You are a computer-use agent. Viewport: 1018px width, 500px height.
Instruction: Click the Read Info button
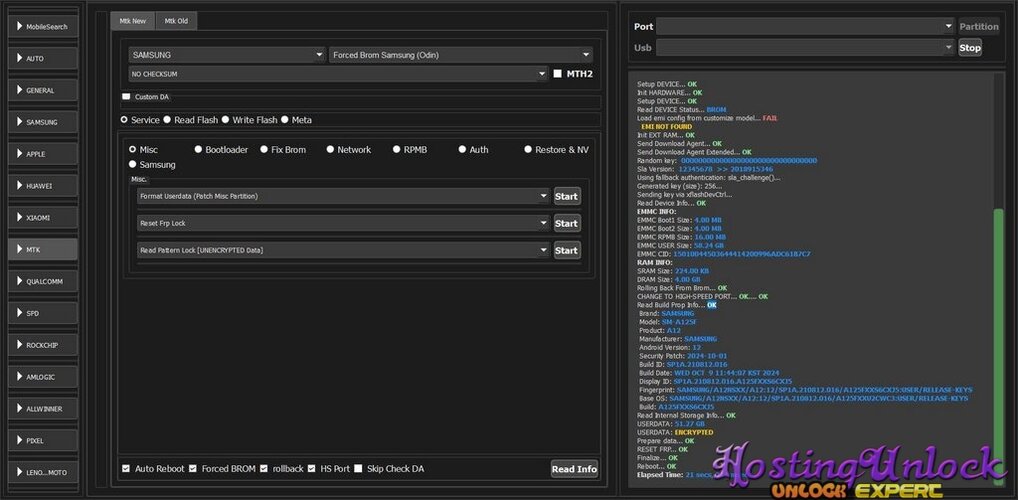click(574, 469)
